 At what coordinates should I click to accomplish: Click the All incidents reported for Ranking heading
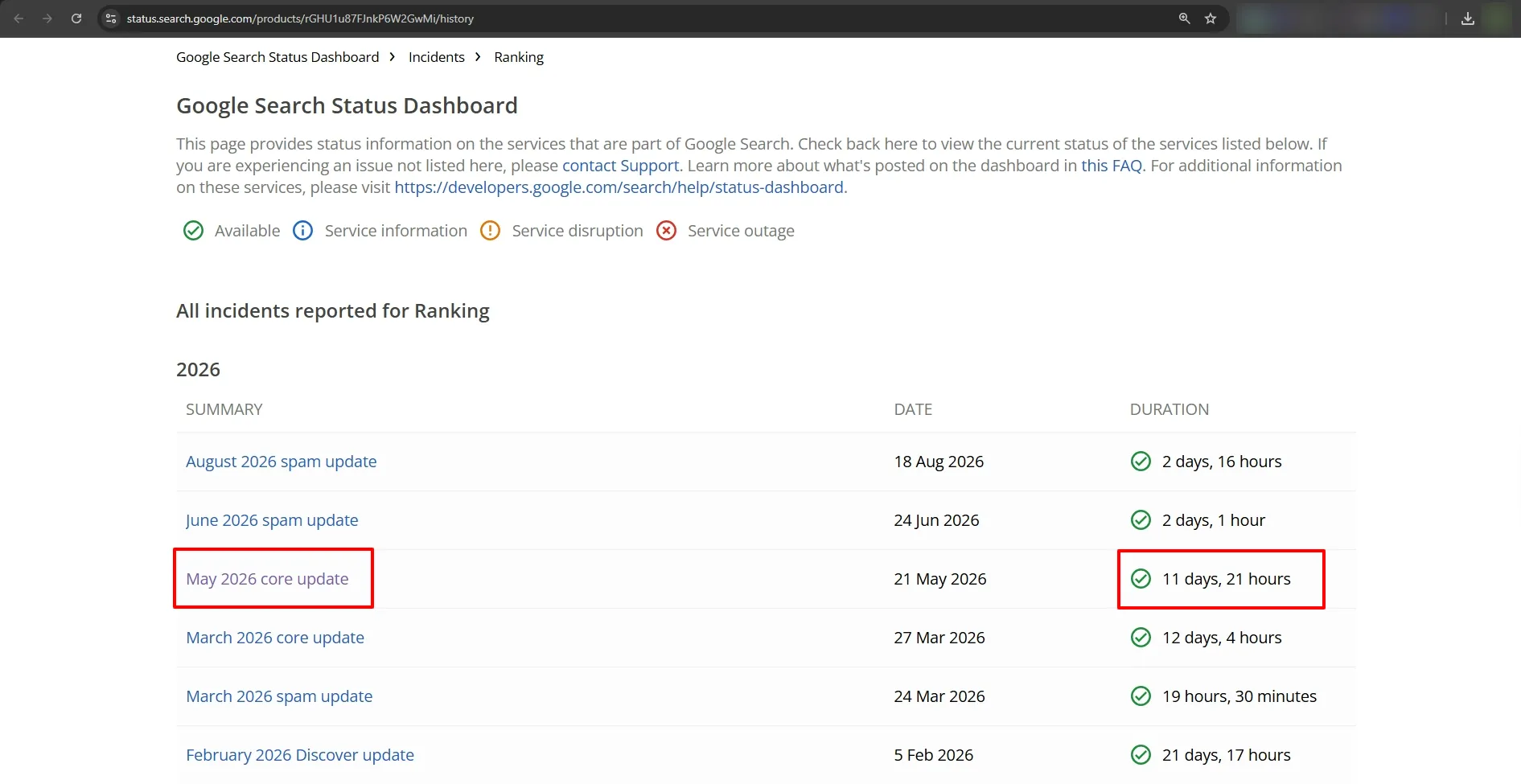(332, 311)
